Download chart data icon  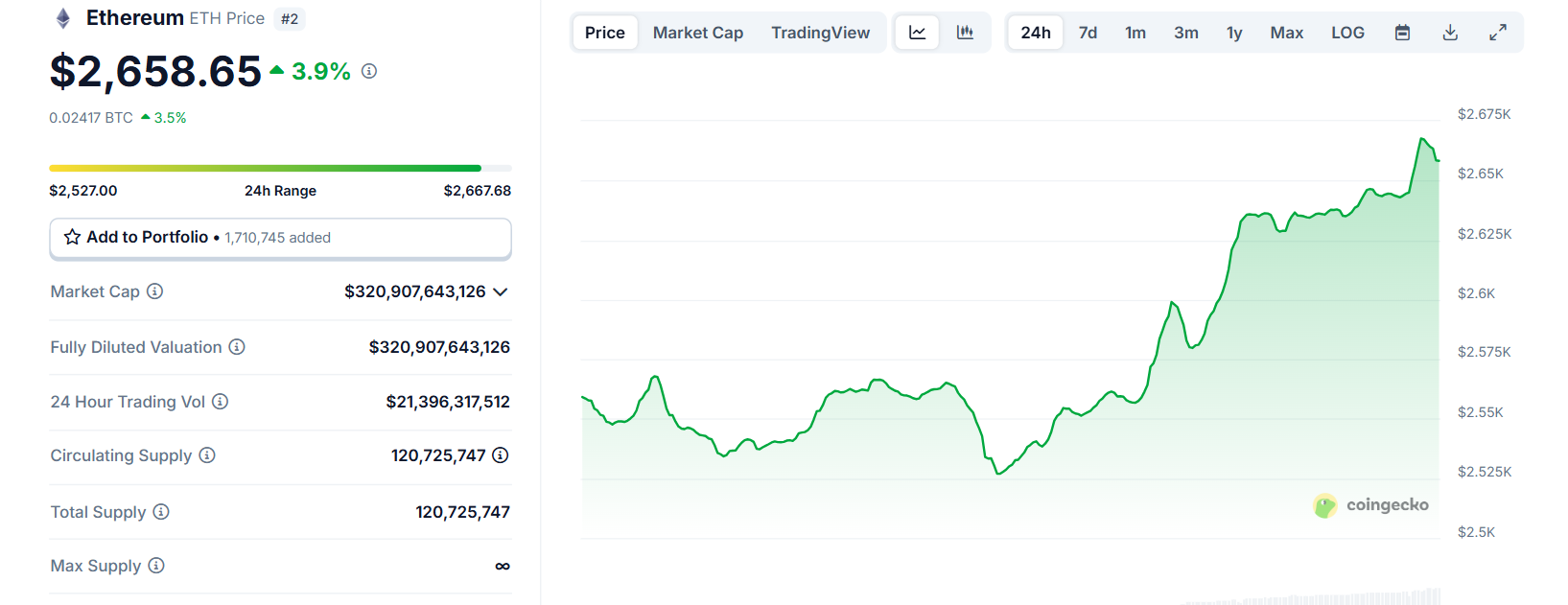(x=1450, y=33)
